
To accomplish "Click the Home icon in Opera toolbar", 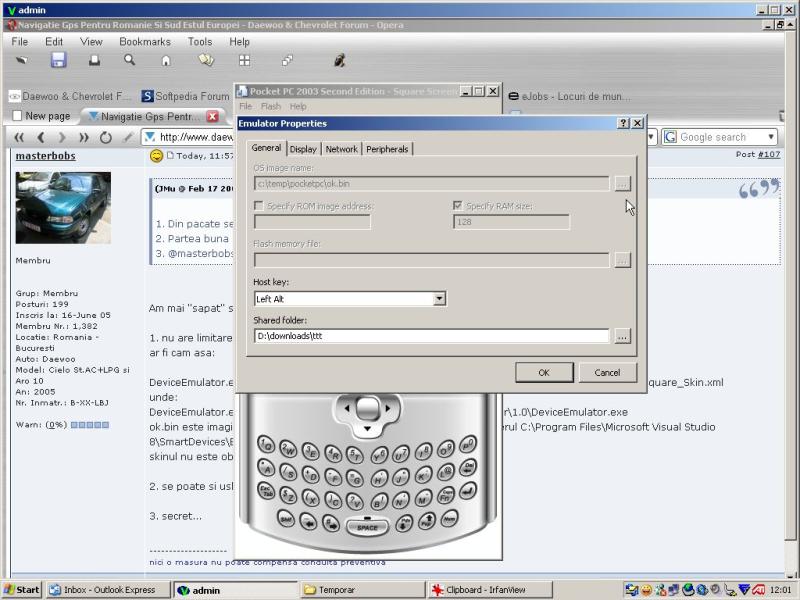I will click(x=166, y=60).
